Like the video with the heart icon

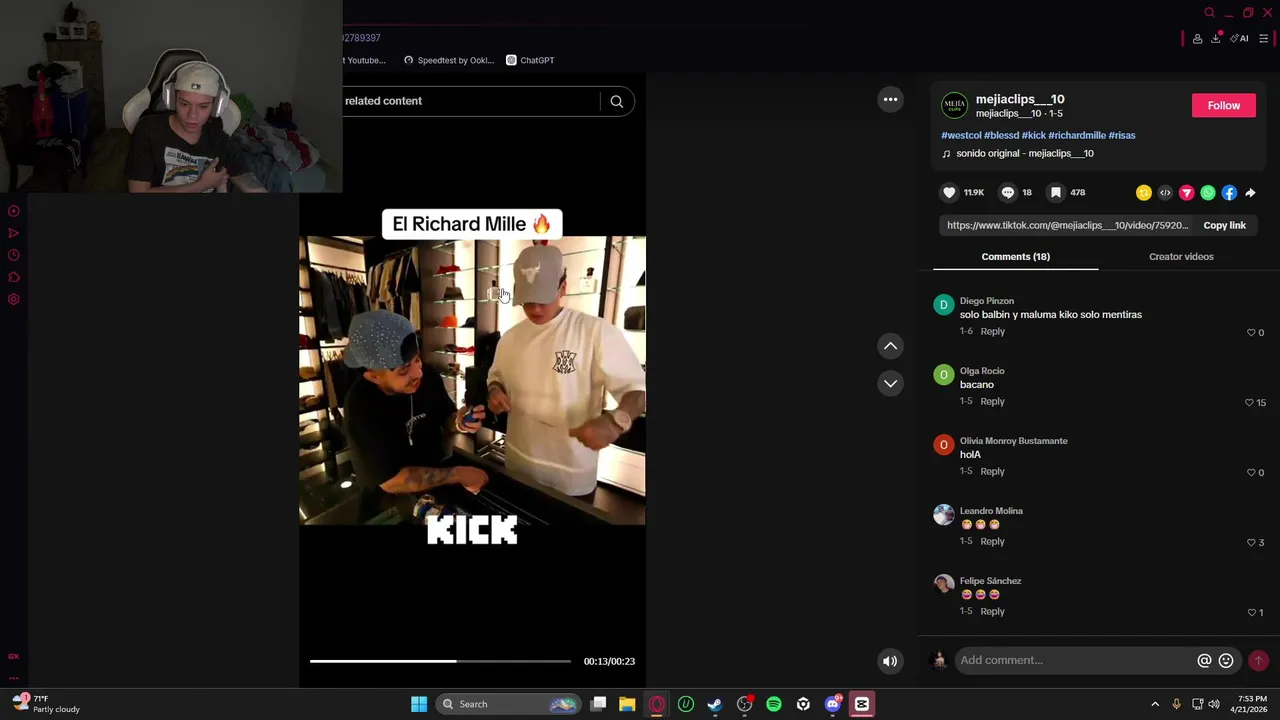[949, 192]
